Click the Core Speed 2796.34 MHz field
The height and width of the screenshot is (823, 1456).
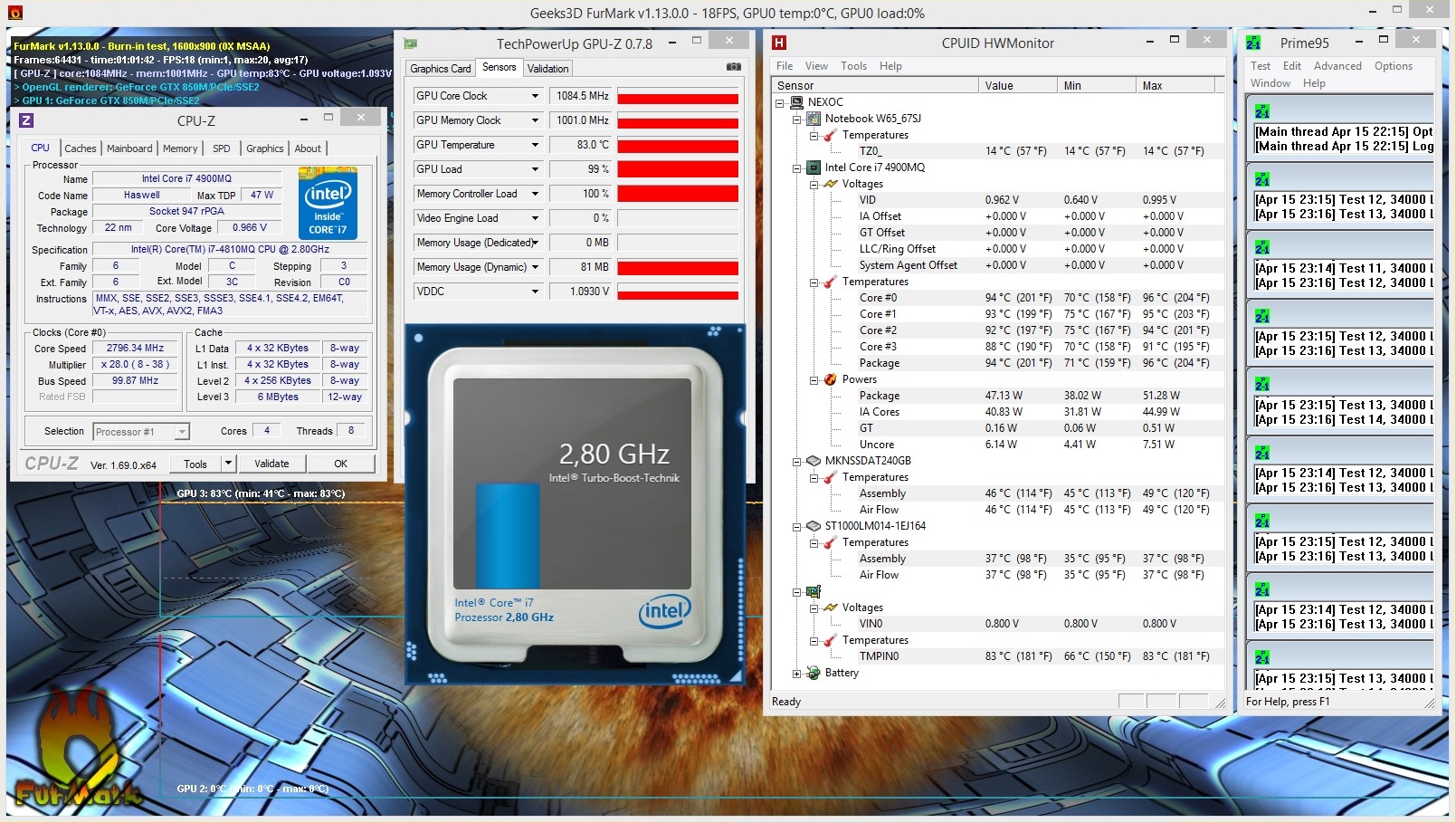(x=135, y=348)
